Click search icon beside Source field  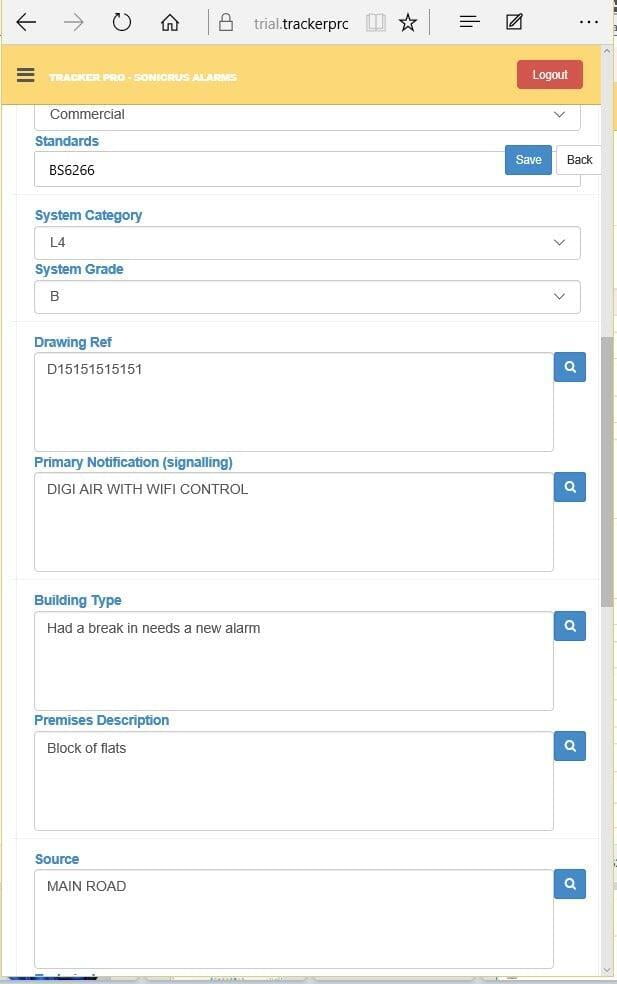pyautogui.click(x=570, y=884)
